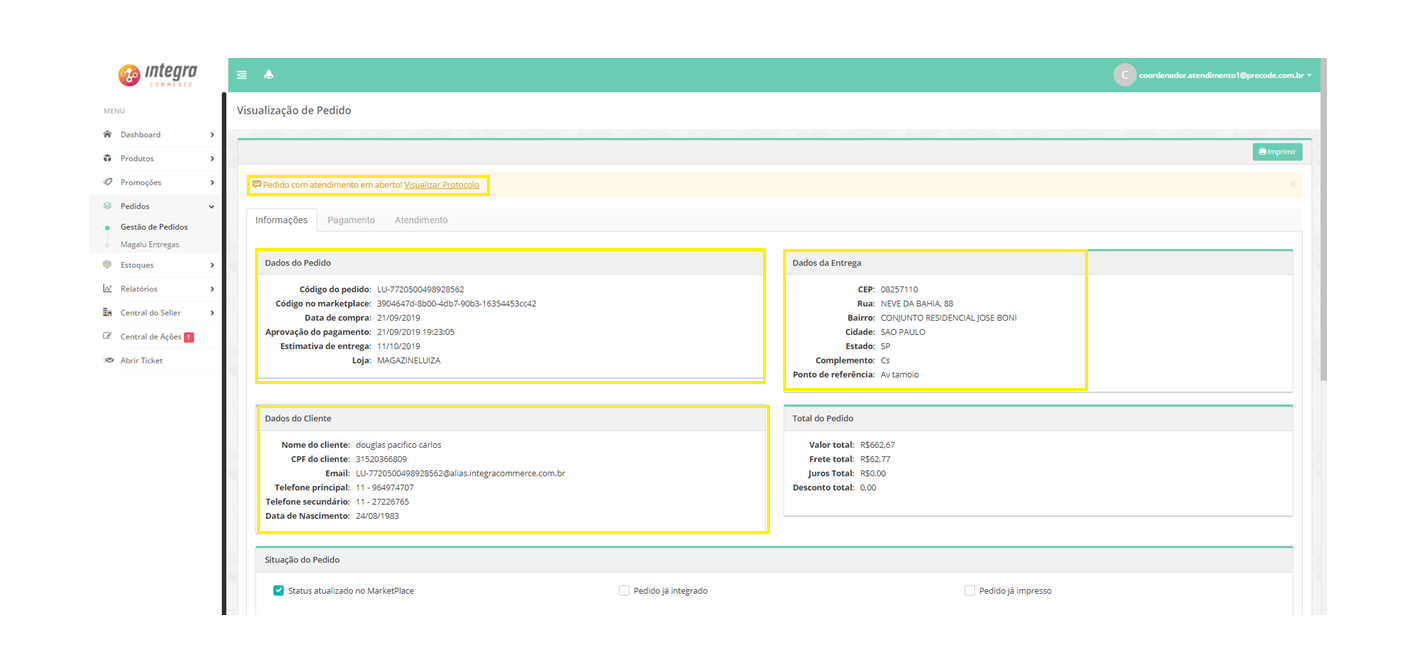Click the customer alias email address
Image resolution: width=1416 pixels, height=672 pixels.
tap(460, 473)
